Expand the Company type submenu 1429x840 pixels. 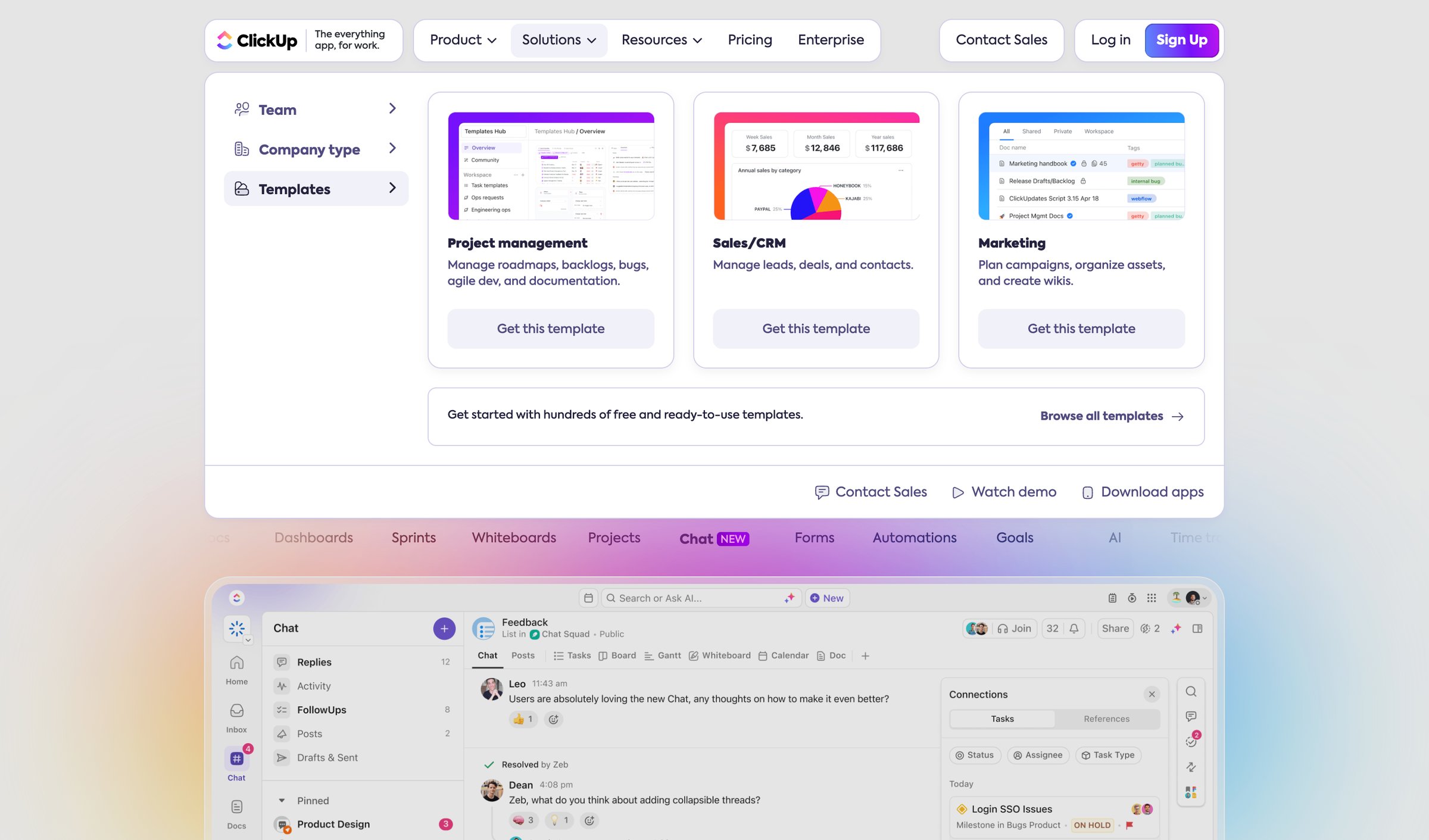pyautogui.click(x=316, y=149)
